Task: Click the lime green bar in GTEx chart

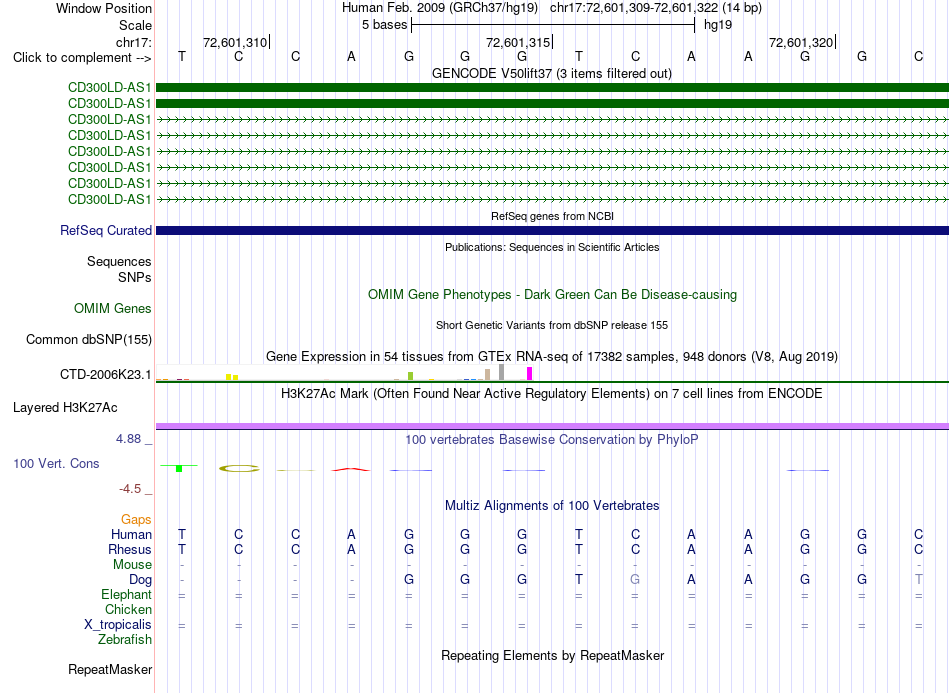Action: [410, 376]
